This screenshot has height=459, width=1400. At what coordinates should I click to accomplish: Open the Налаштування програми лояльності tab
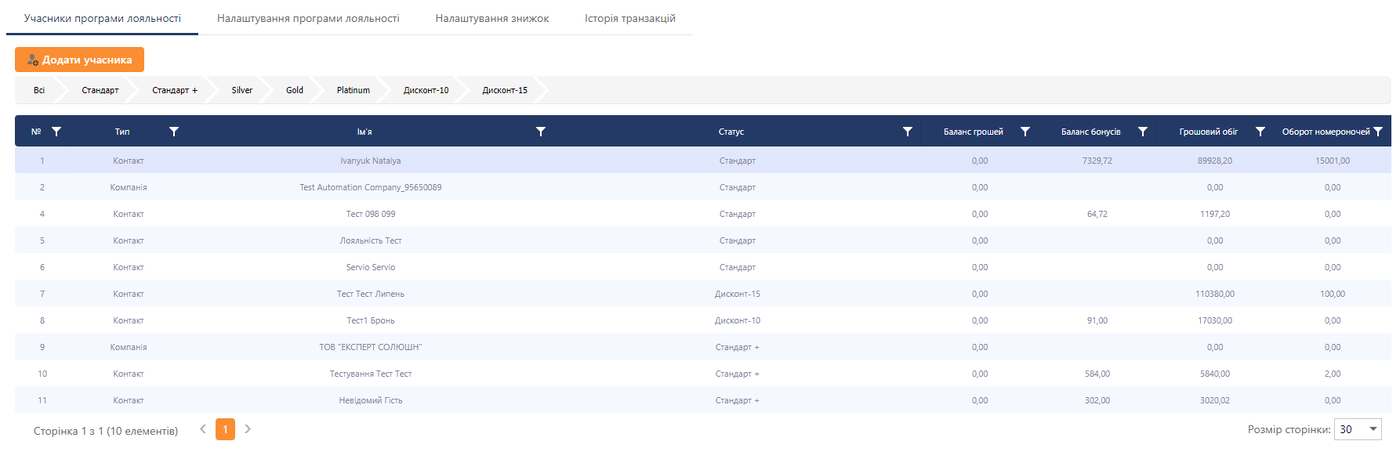[308, 18]
